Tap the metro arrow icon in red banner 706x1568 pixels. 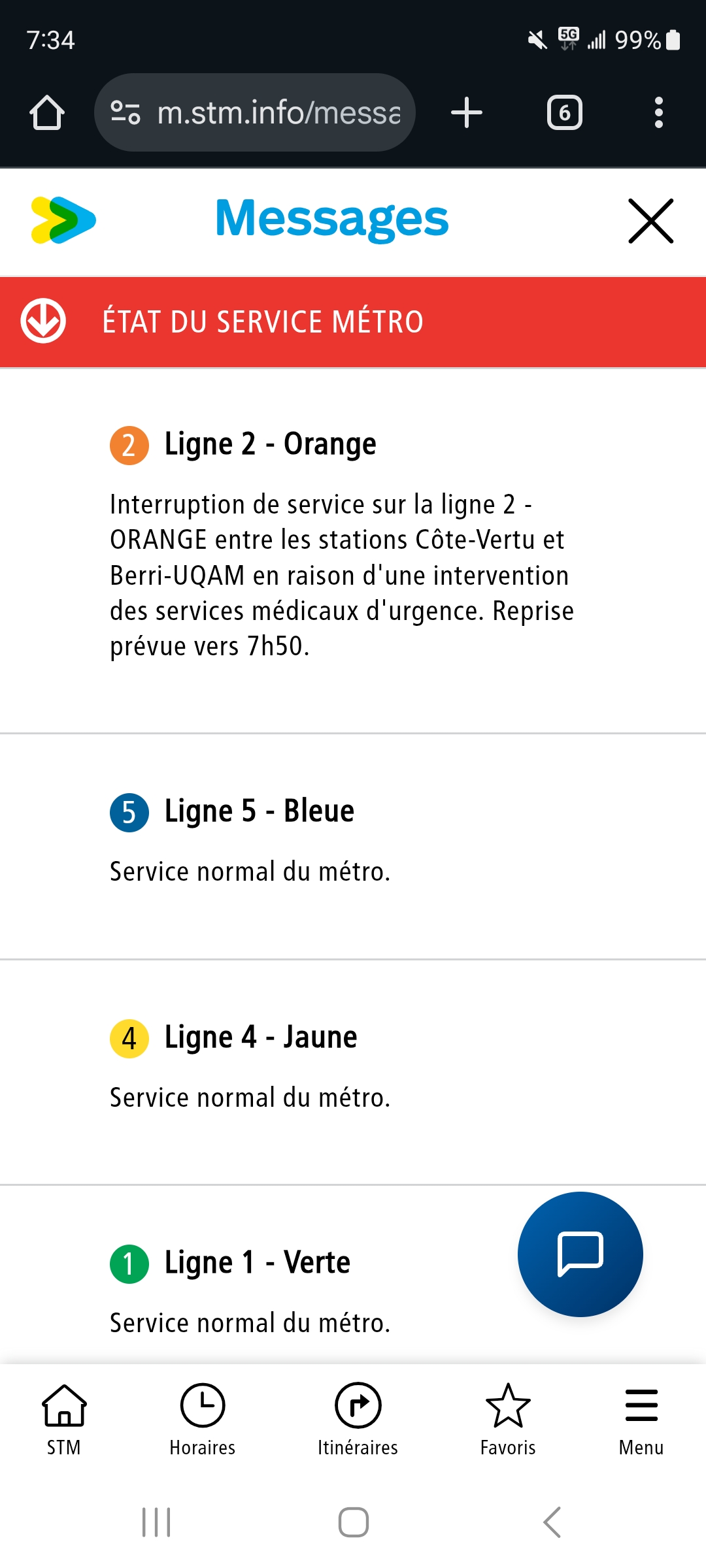click(x=43, y=321)
